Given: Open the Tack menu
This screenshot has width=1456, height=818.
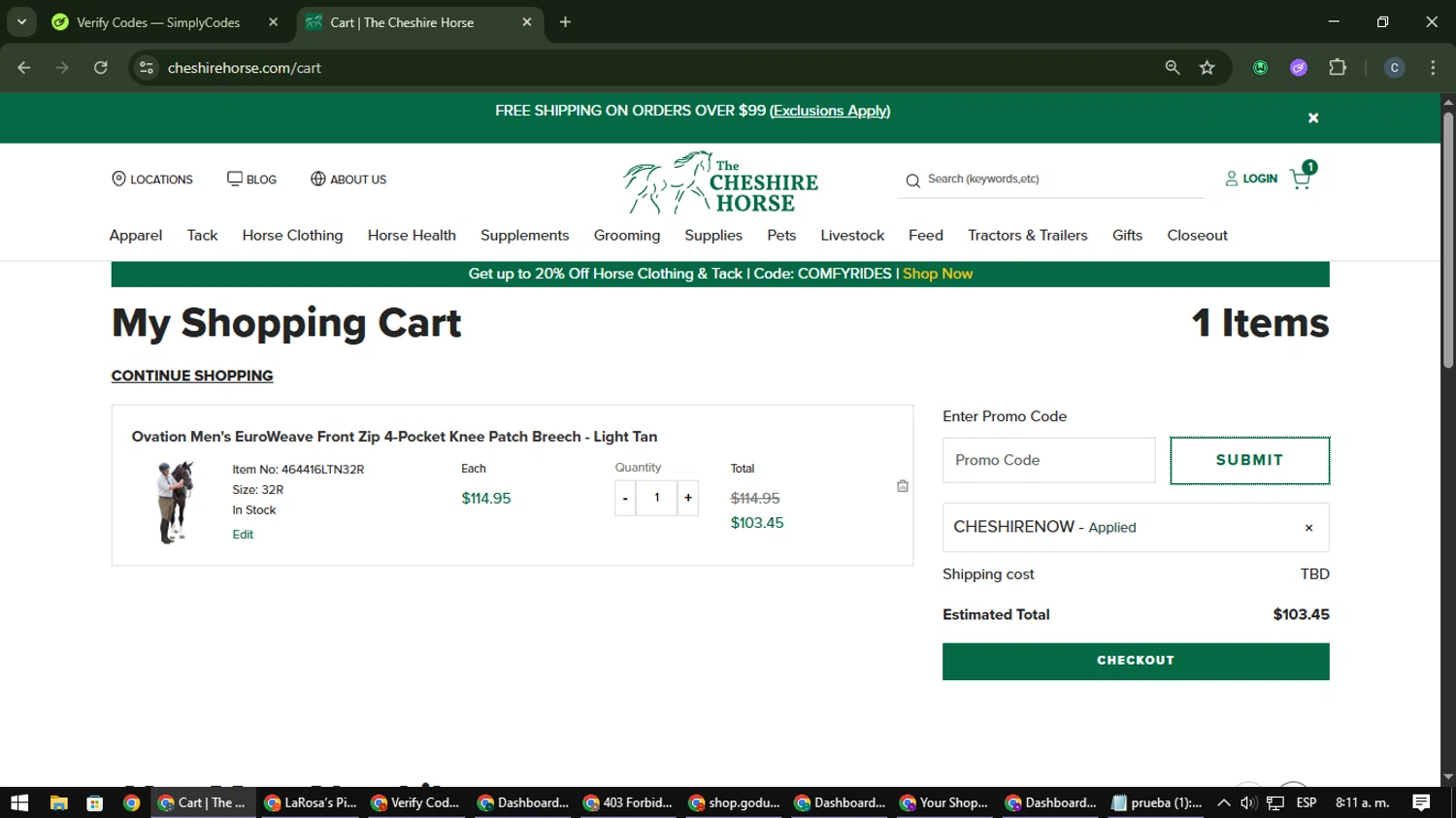Looking at the screenshot, I should [x=202, y=236].
